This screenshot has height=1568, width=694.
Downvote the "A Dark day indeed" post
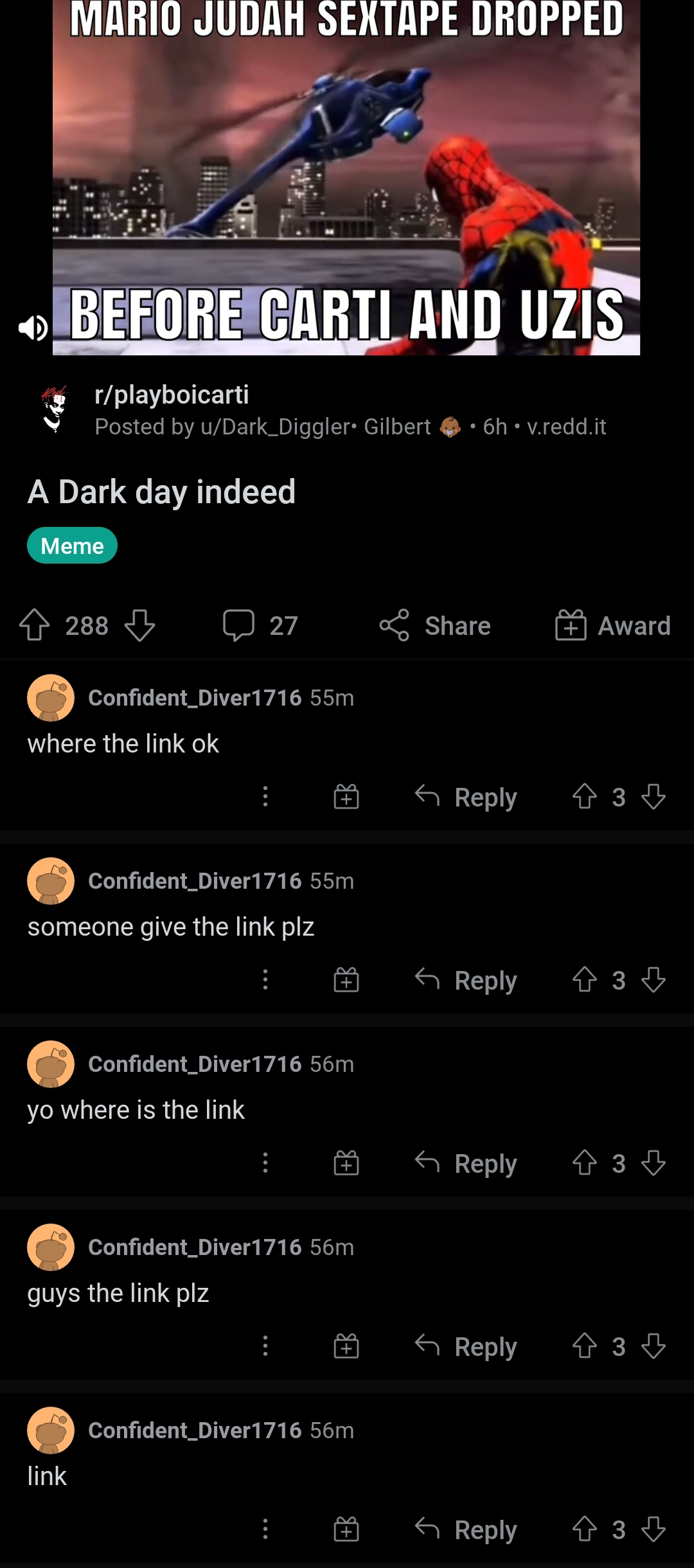point(139,625)
